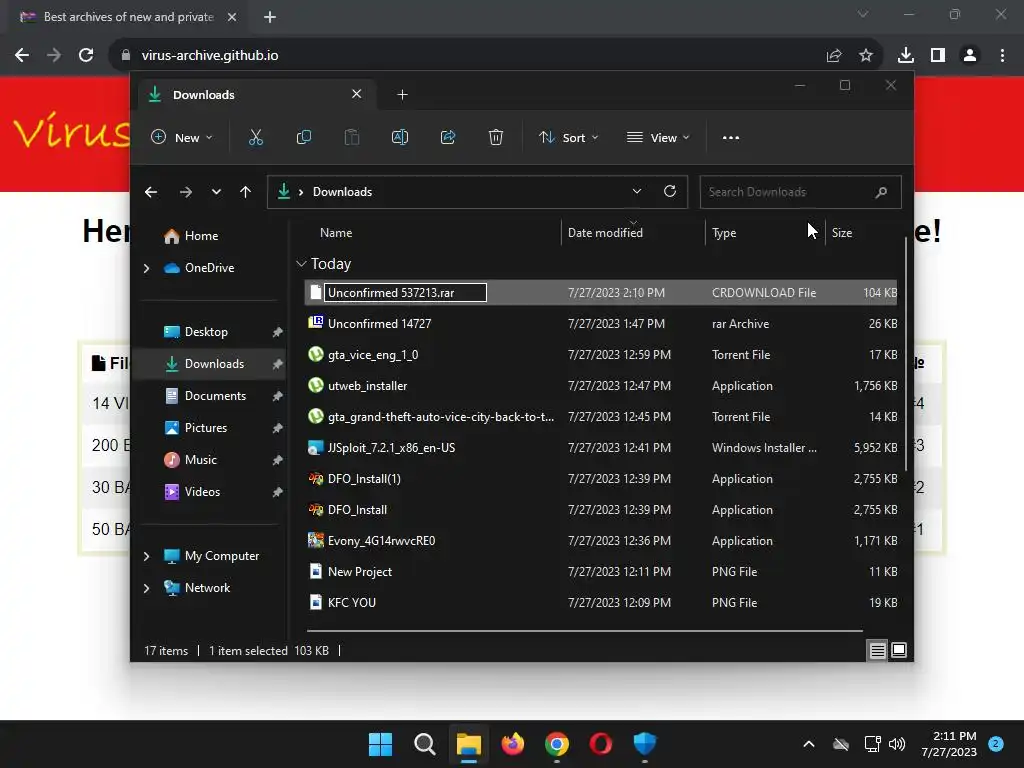1024x768 pixels.
Task: Refresh the Downloads folder
Action: tap(669, 191)
